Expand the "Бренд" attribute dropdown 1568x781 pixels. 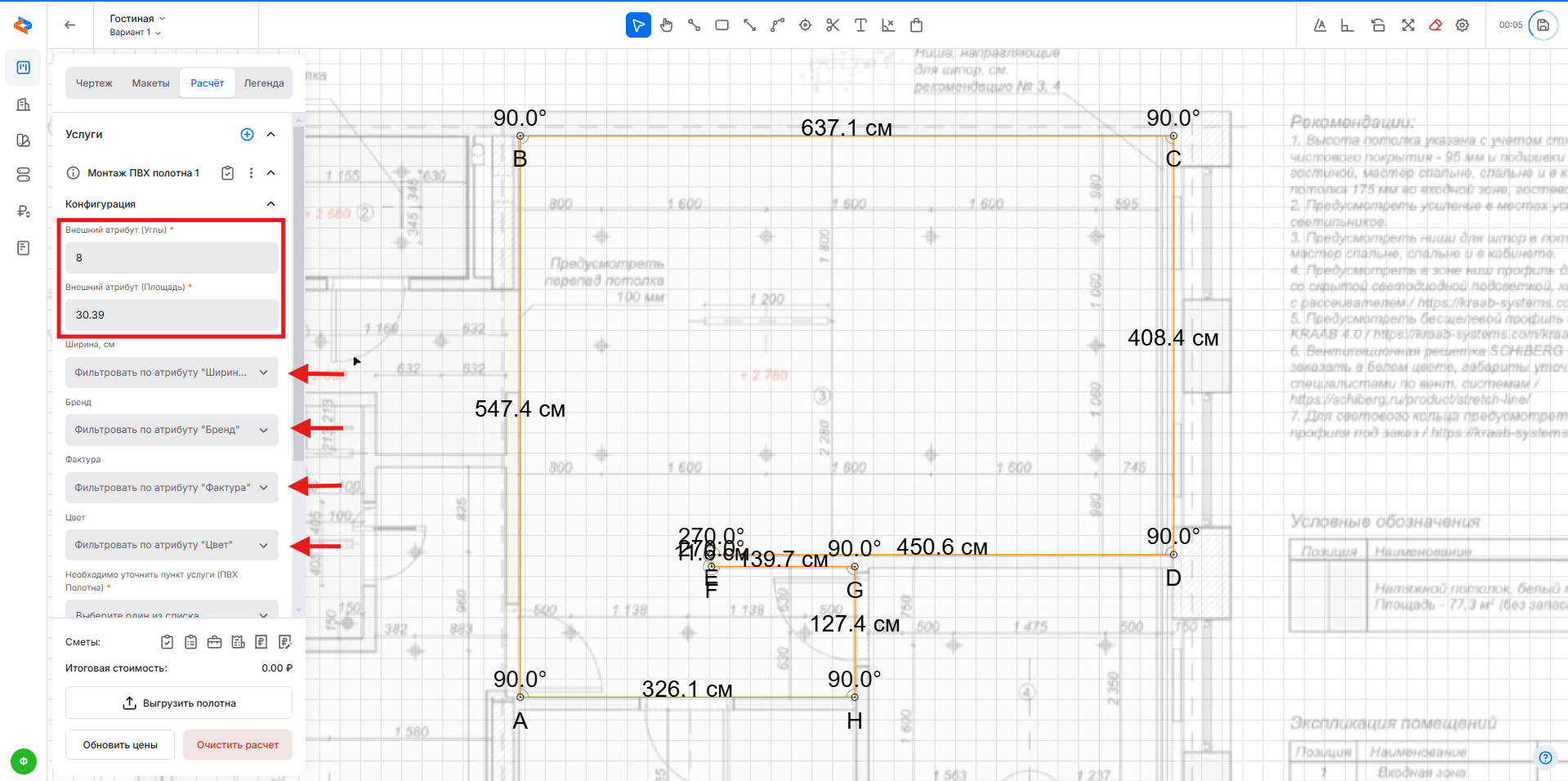tap(172, 430)
